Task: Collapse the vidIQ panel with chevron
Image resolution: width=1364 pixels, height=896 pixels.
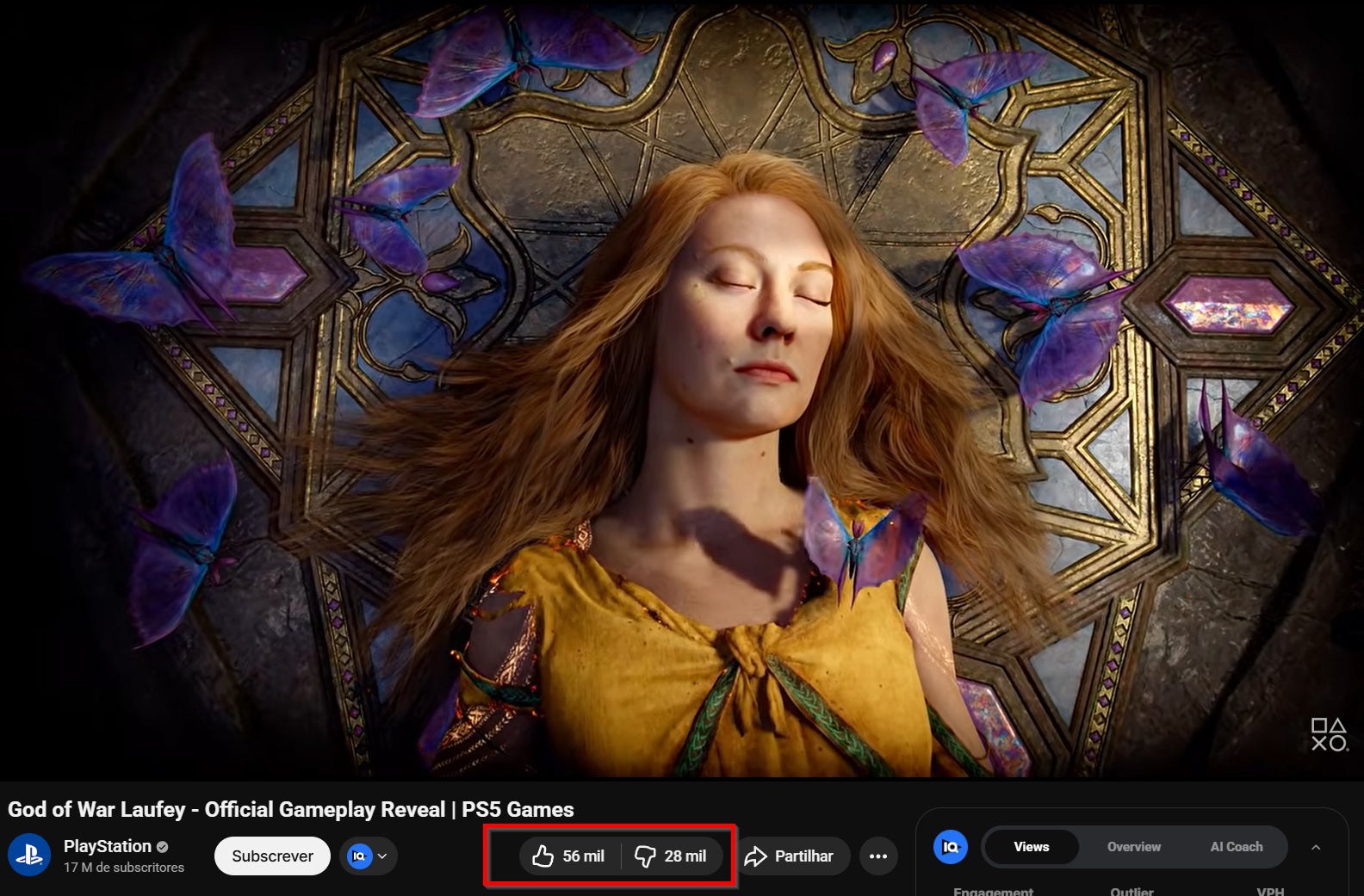Action: pos(1316,847)
